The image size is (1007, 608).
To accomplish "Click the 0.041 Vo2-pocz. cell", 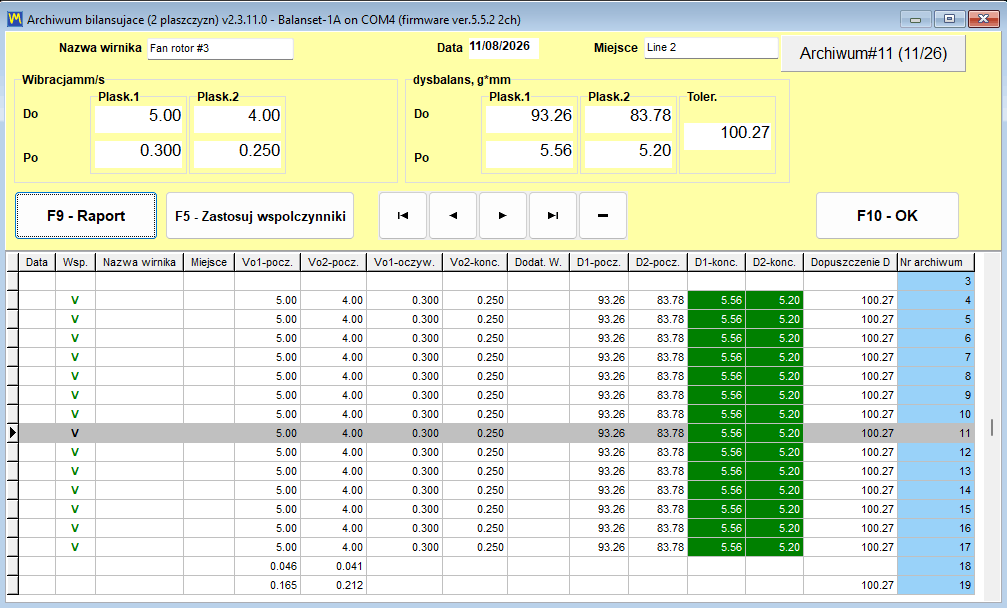I will pos(333,566).
